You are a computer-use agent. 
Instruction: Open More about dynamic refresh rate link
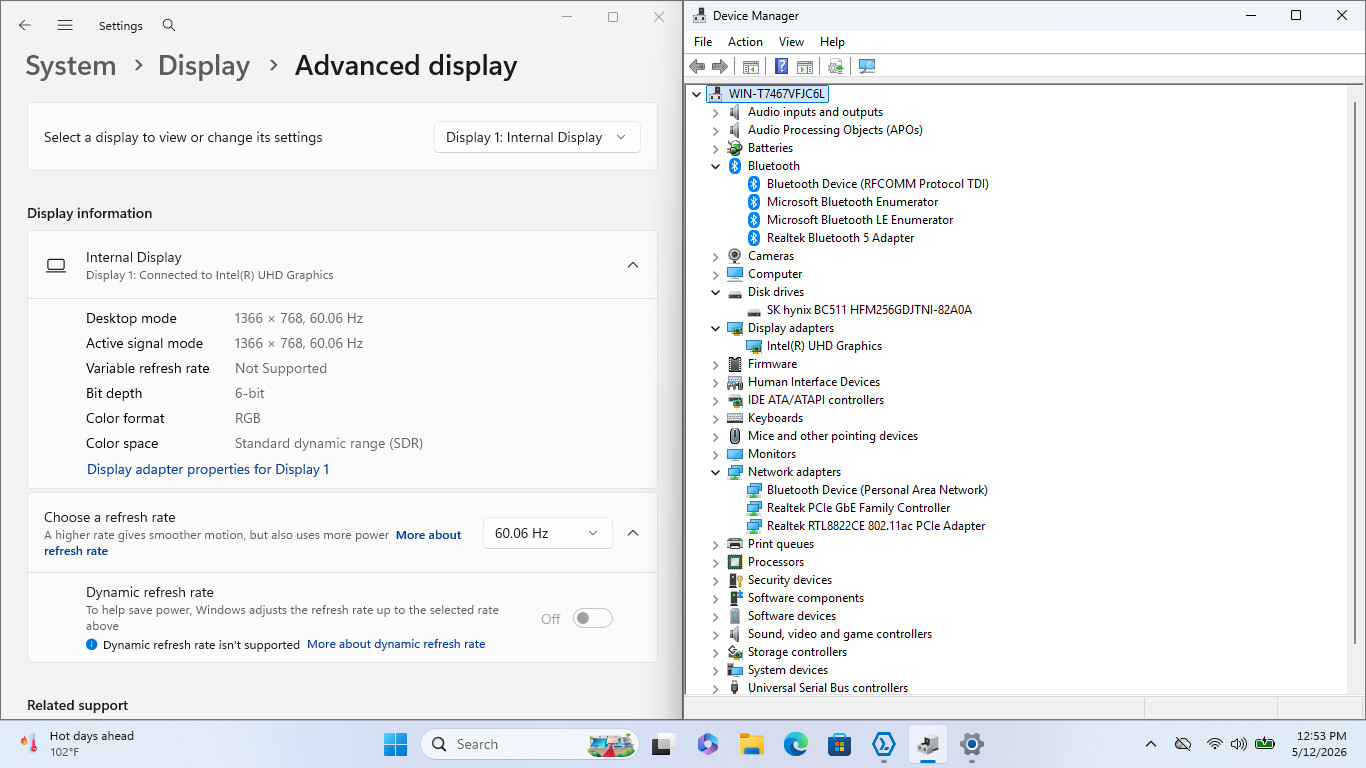[396, 644]
